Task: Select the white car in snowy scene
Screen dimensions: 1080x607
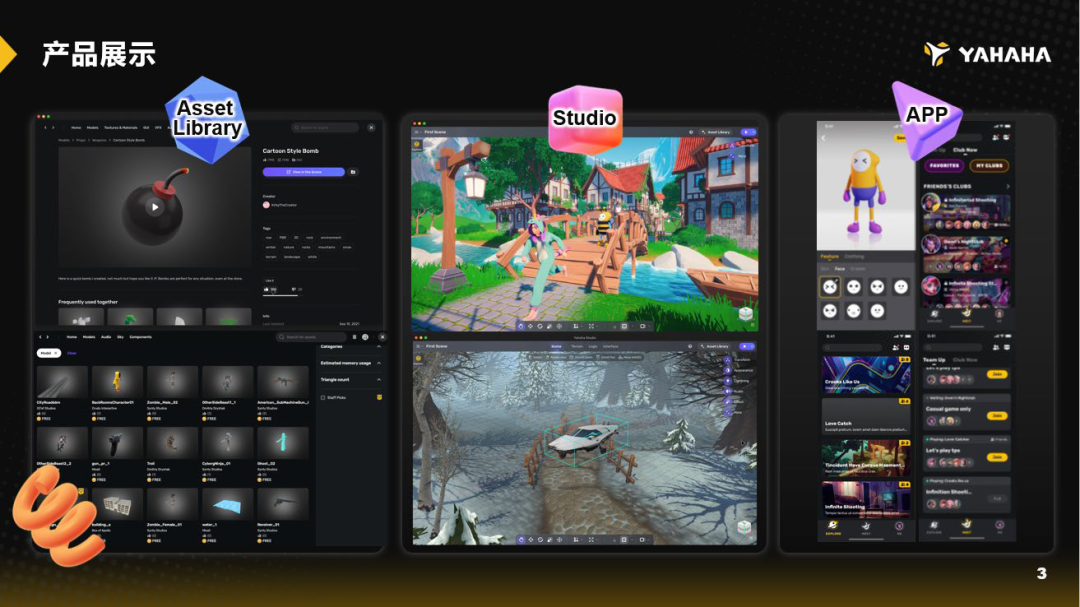Action: (585, 438)
